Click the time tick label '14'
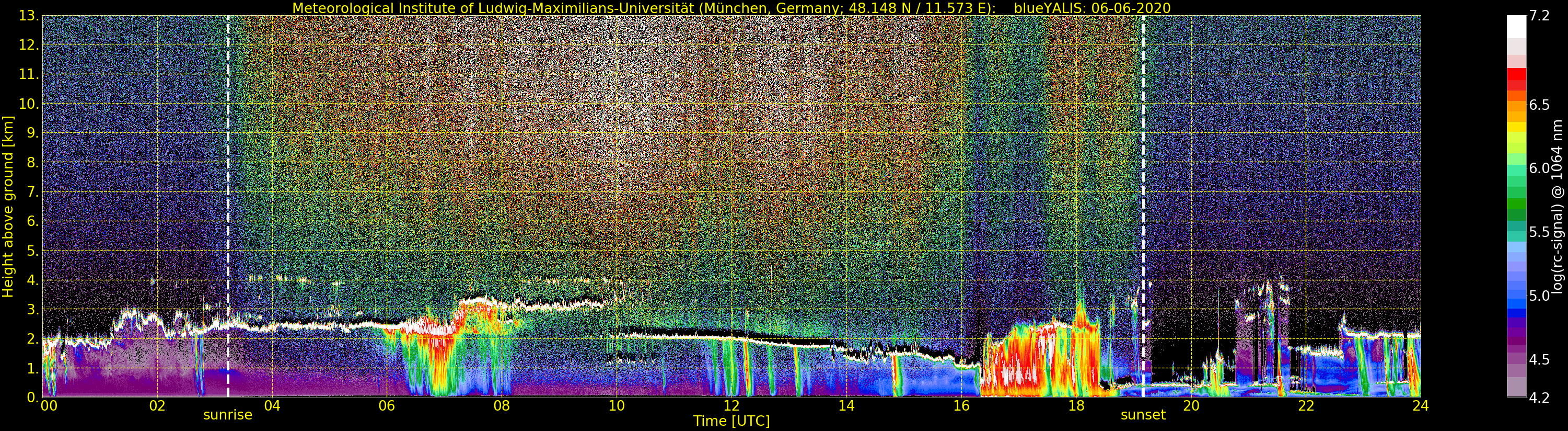 coord(846,406)
